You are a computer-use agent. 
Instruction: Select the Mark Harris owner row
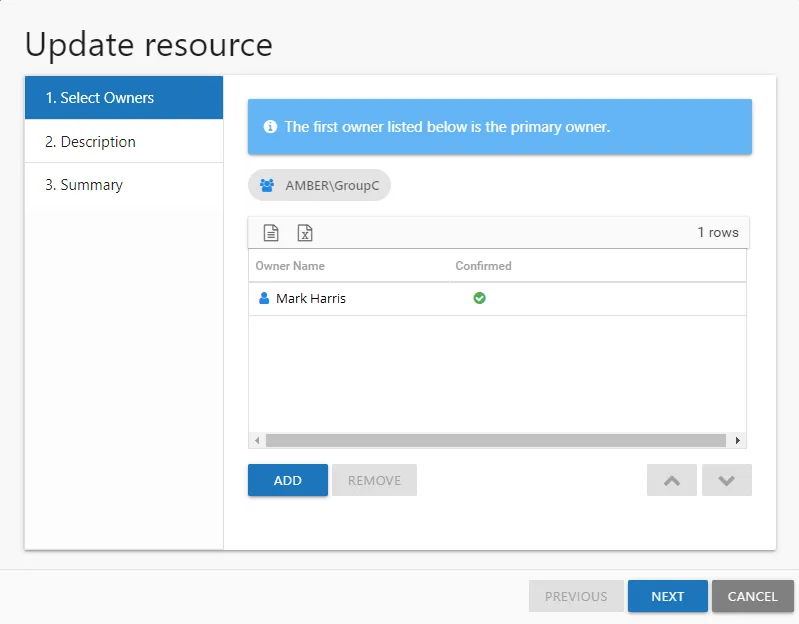coord(497,299)
